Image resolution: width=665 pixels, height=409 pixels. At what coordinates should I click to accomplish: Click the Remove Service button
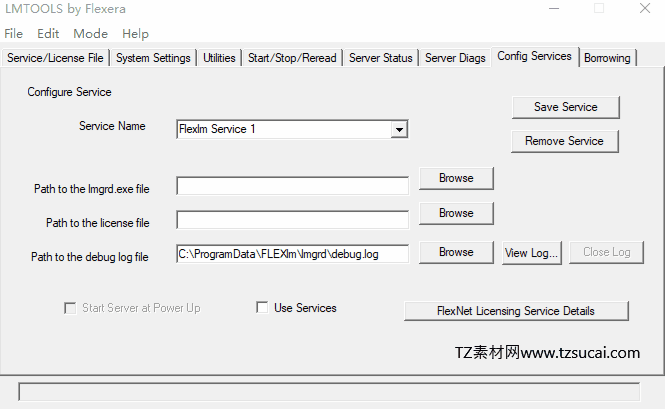tap(564, 141)
